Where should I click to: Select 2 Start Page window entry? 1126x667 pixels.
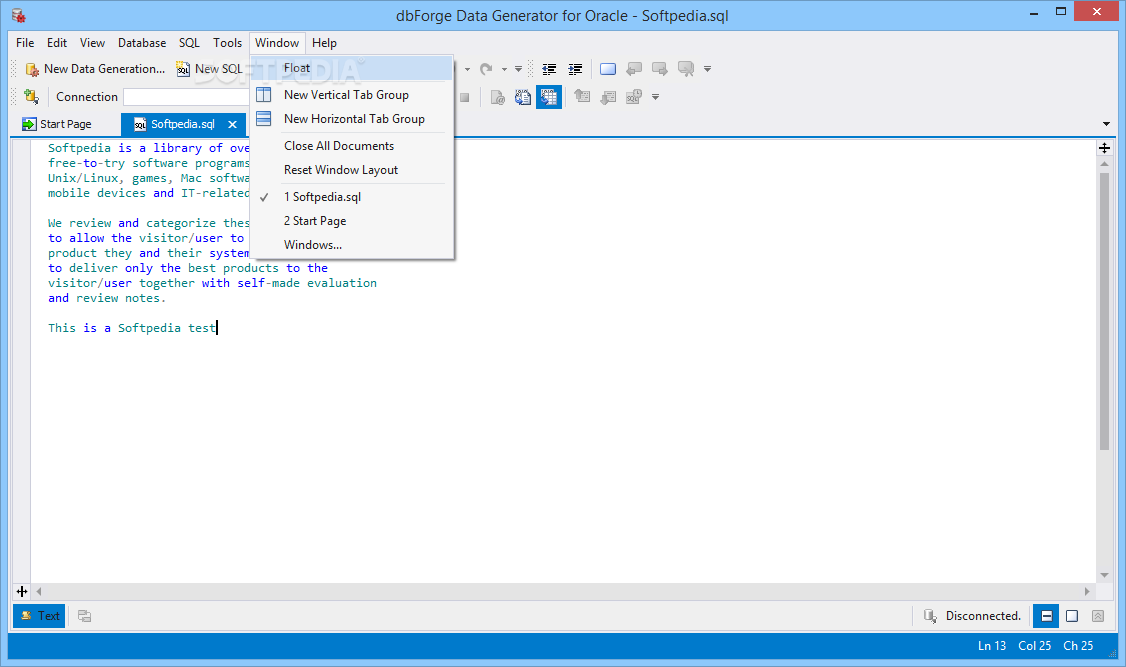353,221
